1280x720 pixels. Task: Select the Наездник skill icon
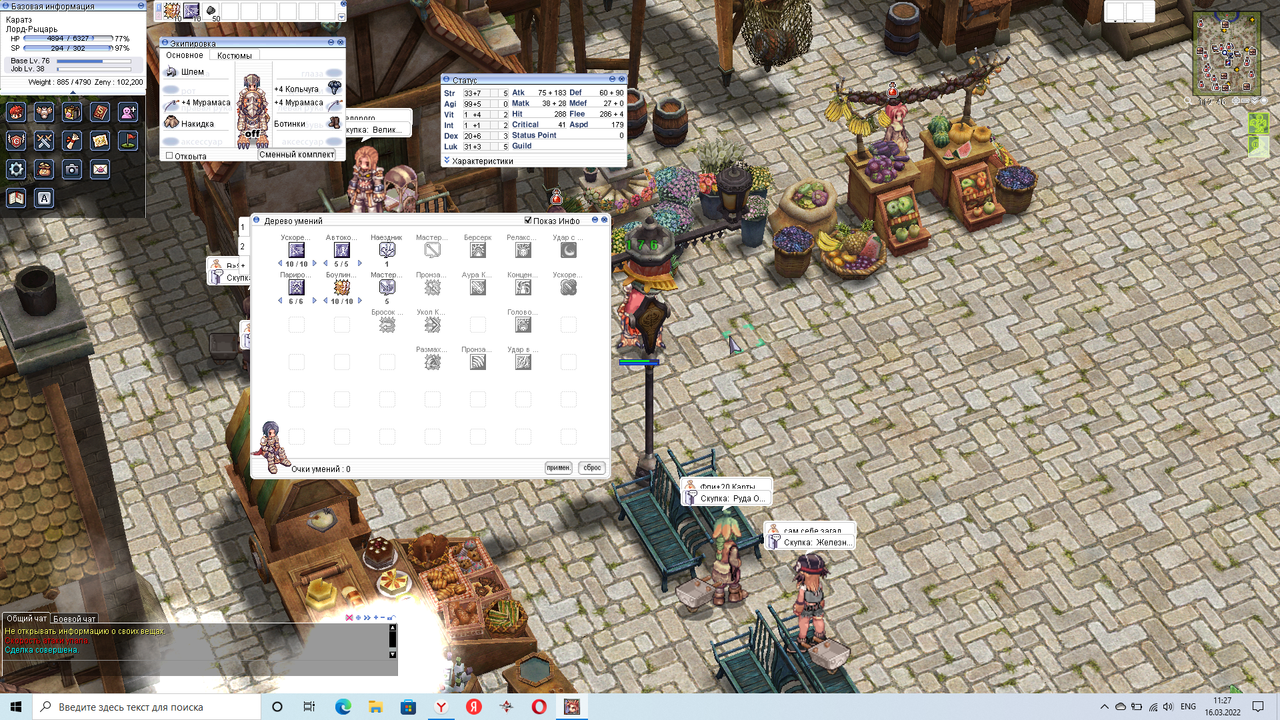[x=387, y=250]
